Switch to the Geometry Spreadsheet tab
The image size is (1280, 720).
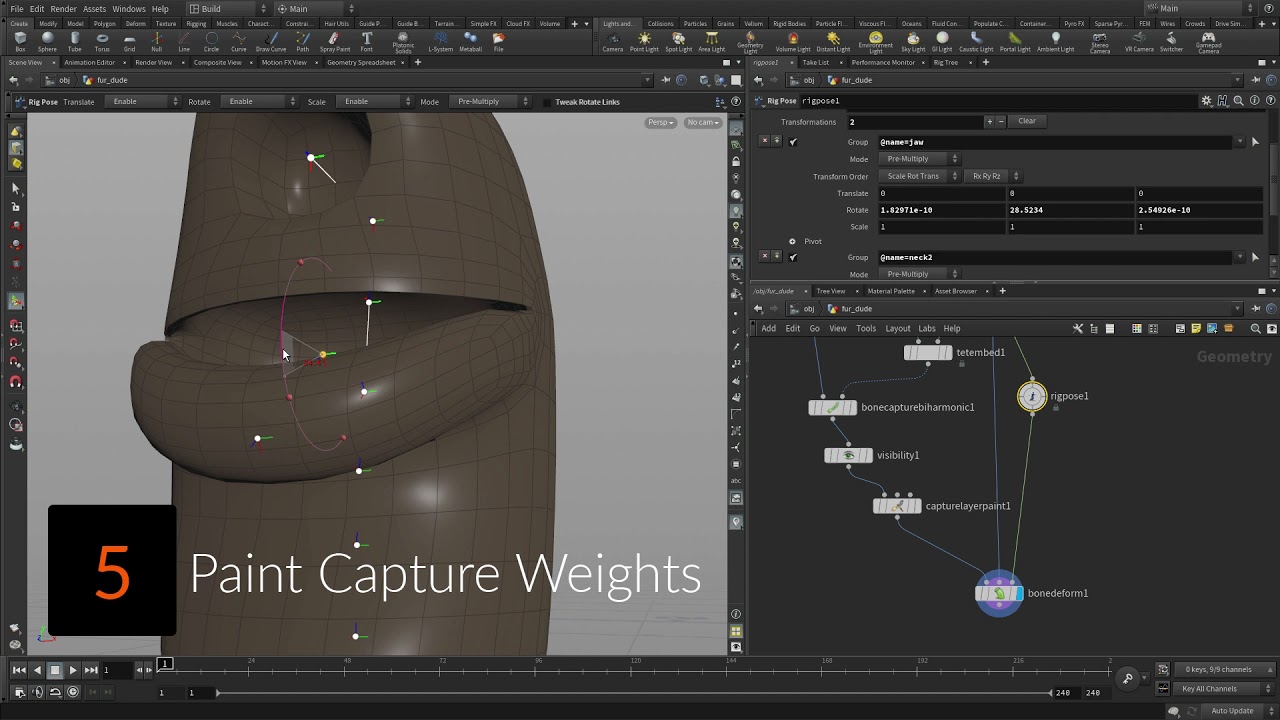(361, 62)
